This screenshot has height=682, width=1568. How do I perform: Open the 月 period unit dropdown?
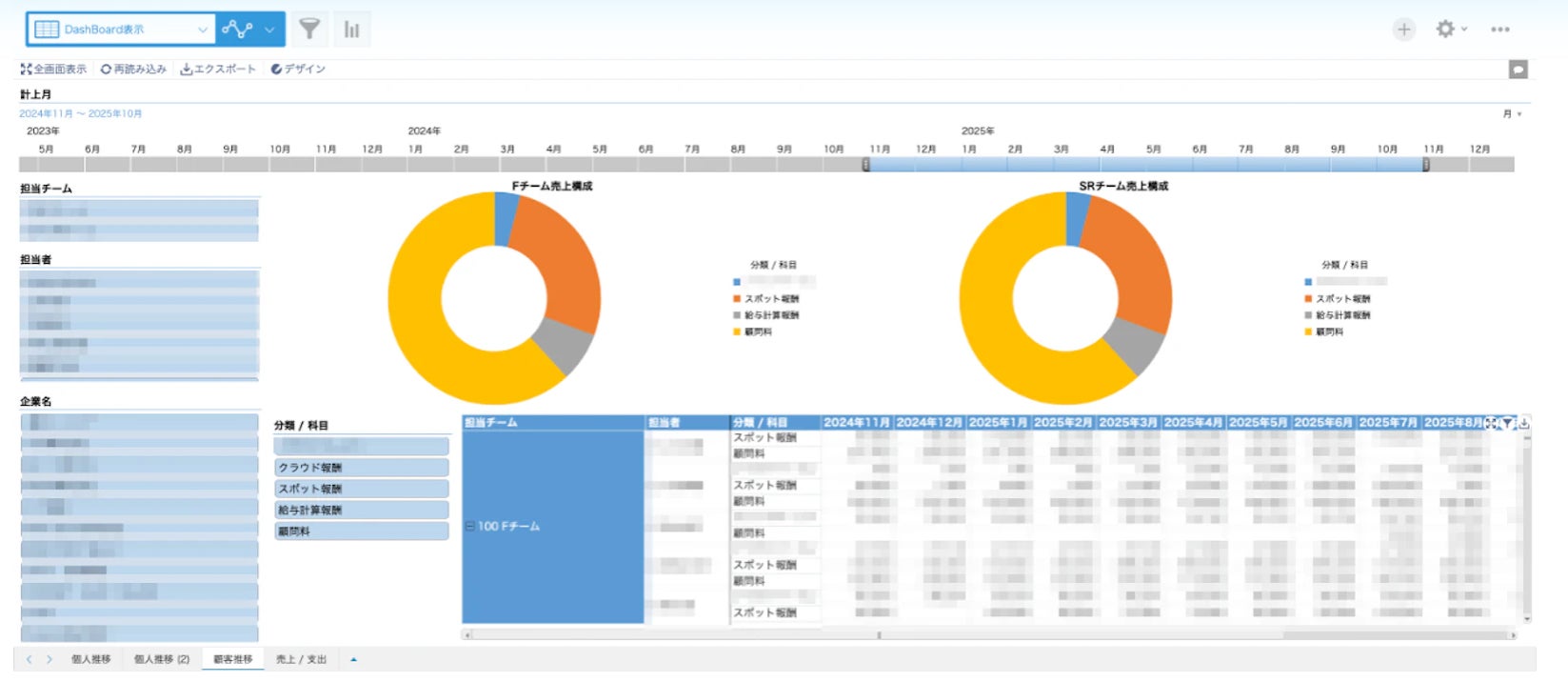point(1512,113)
